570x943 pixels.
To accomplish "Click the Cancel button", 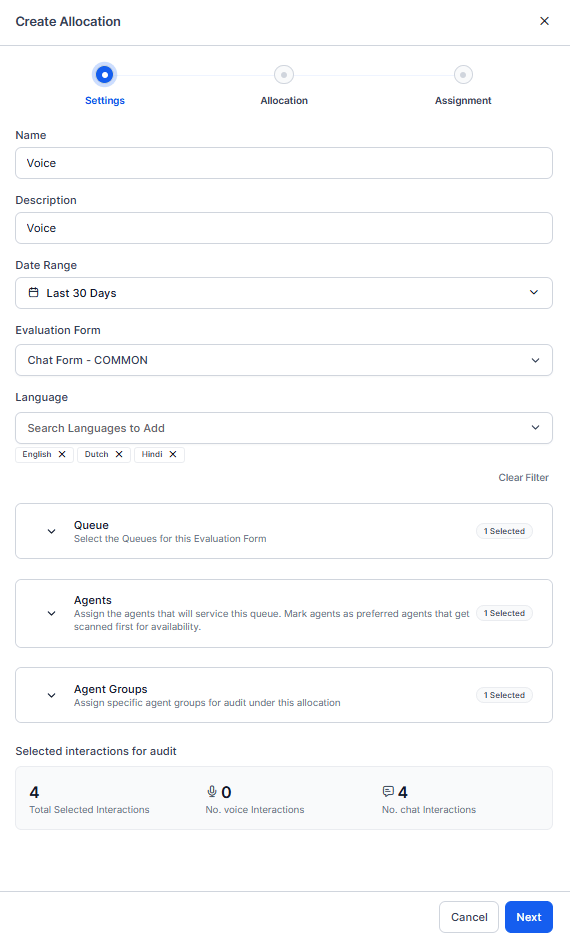I will click(469, 917).
